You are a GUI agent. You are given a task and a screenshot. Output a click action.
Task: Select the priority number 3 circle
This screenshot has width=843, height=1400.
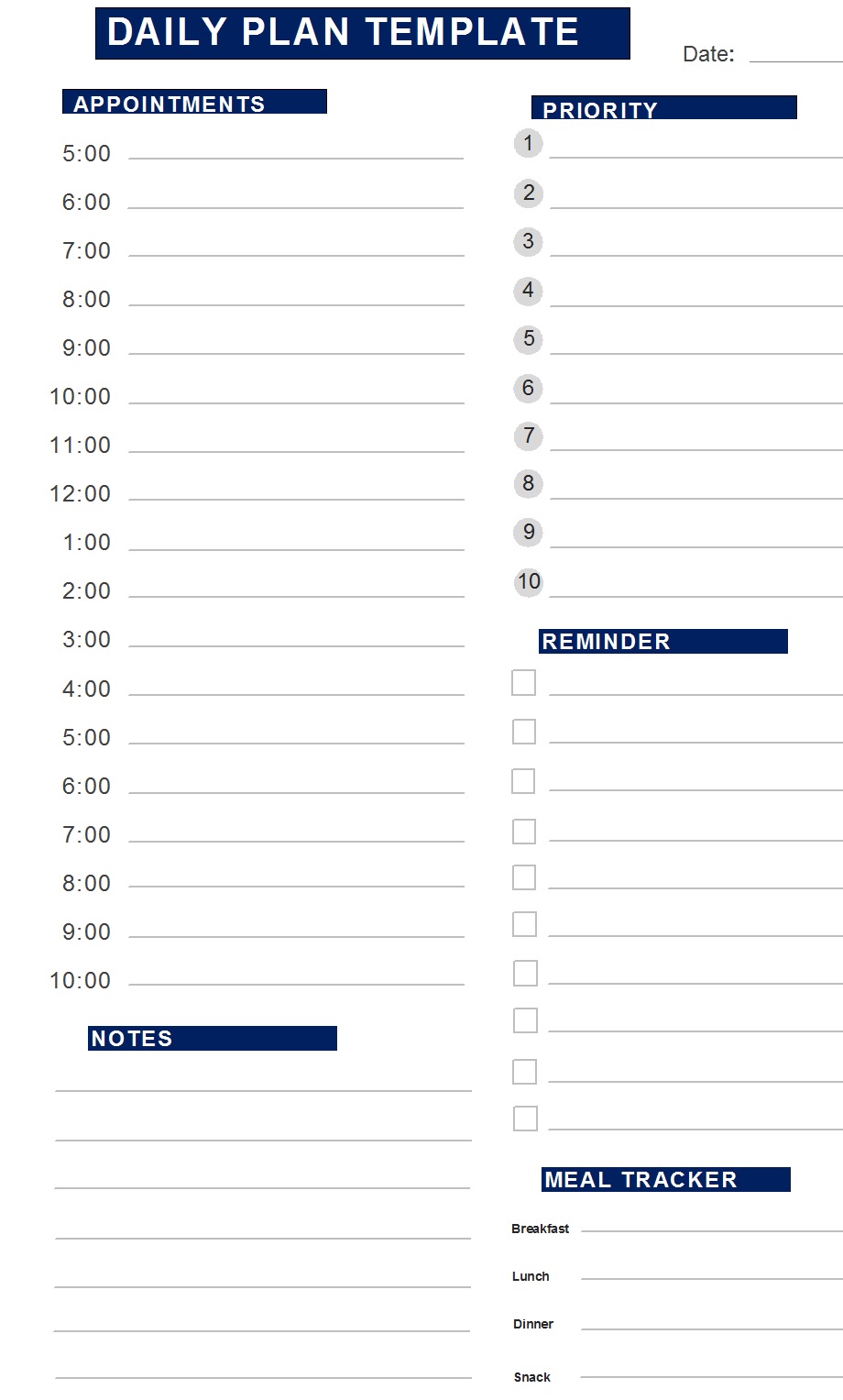tap(528, 242)
